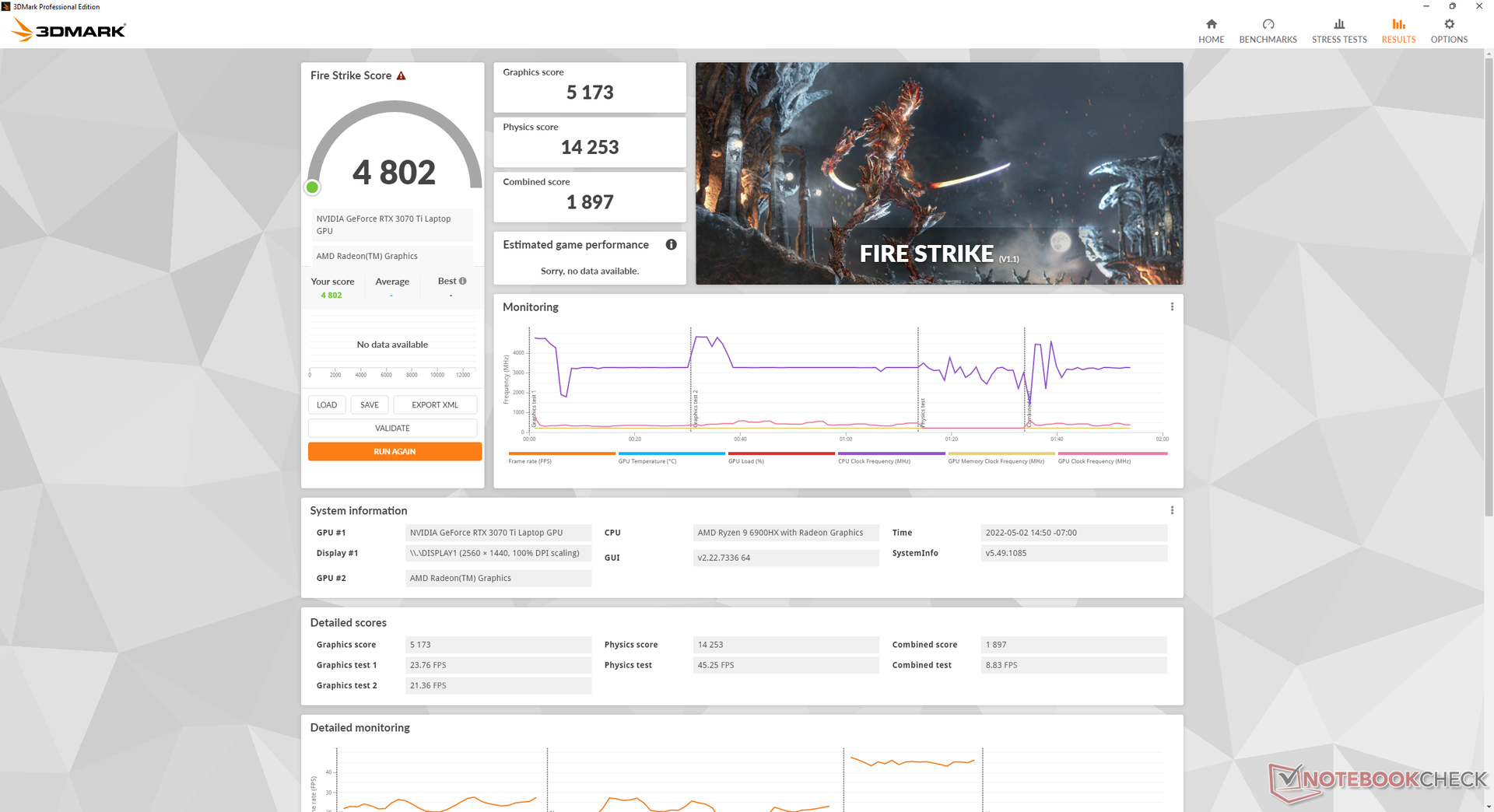Image resolution: width=1494 pixels, height=812 pixels.
Task: Open Options gear icon
Action: coord(1449,24)
